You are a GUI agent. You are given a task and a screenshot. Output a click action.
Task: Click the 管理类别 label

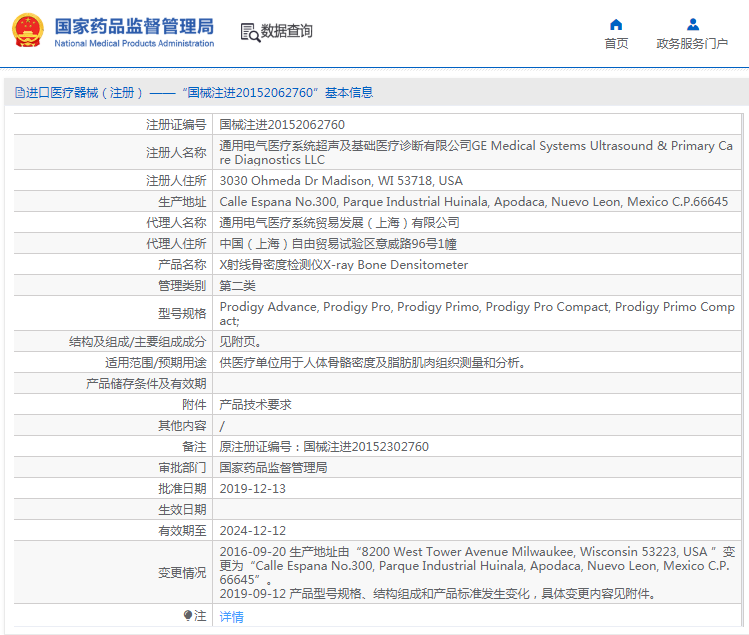tap(182, 286)
